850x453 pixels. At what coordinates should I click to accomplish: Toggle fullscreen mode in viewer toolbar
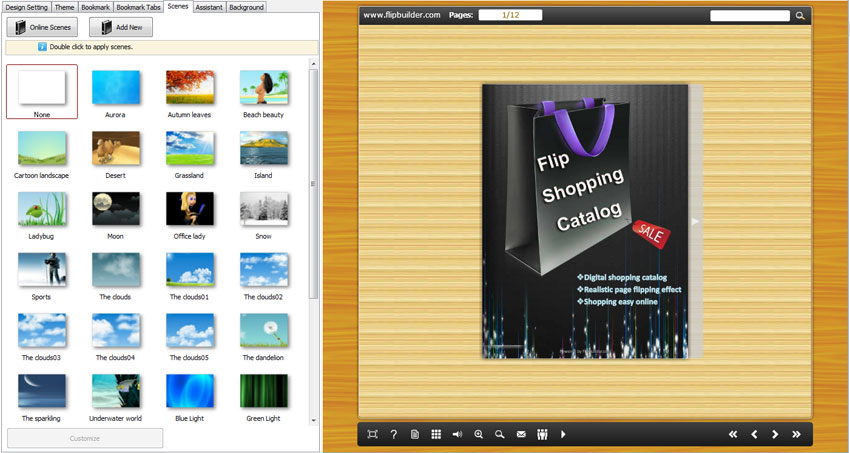372,434
